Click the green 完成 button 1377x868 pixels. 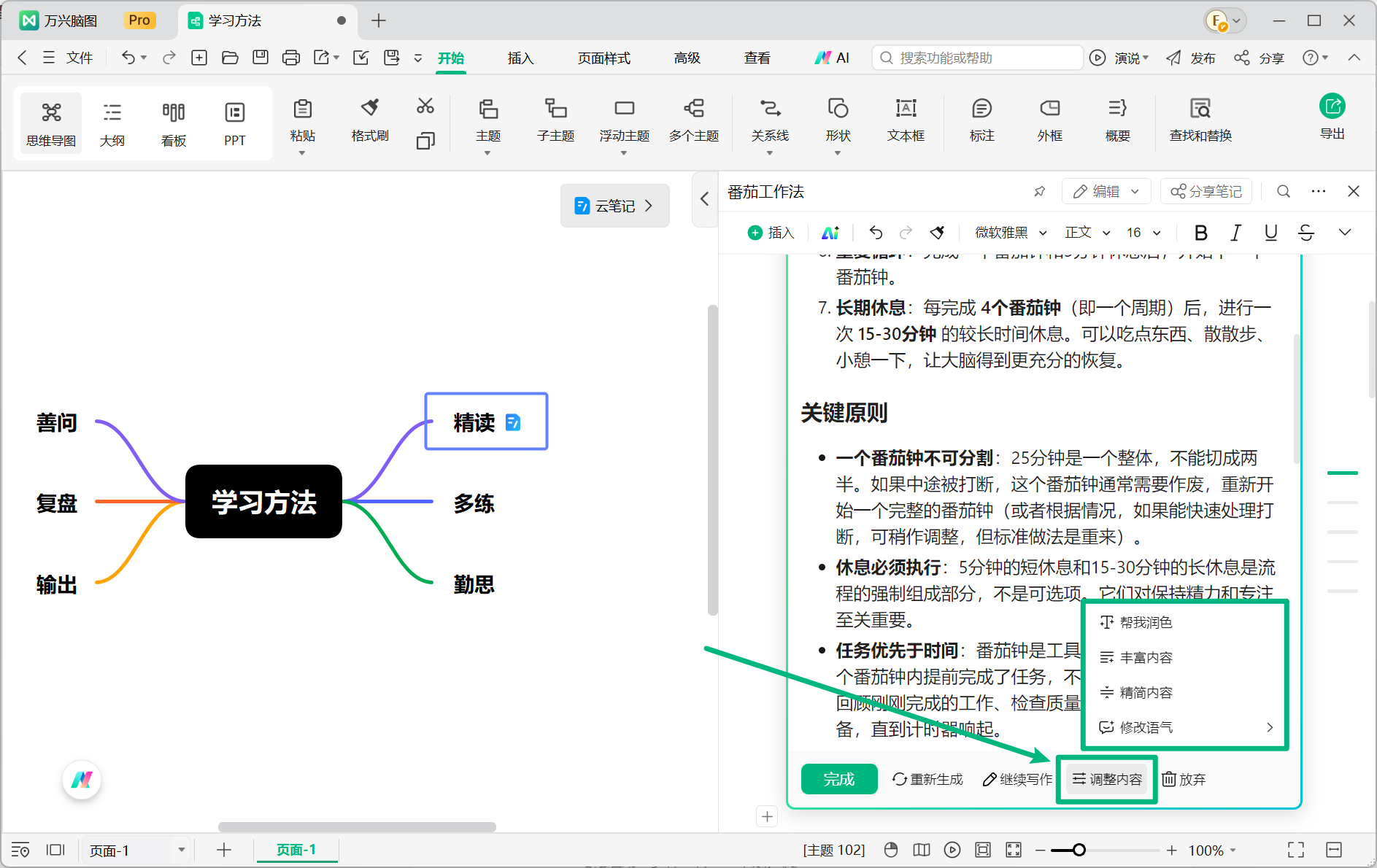839,779
